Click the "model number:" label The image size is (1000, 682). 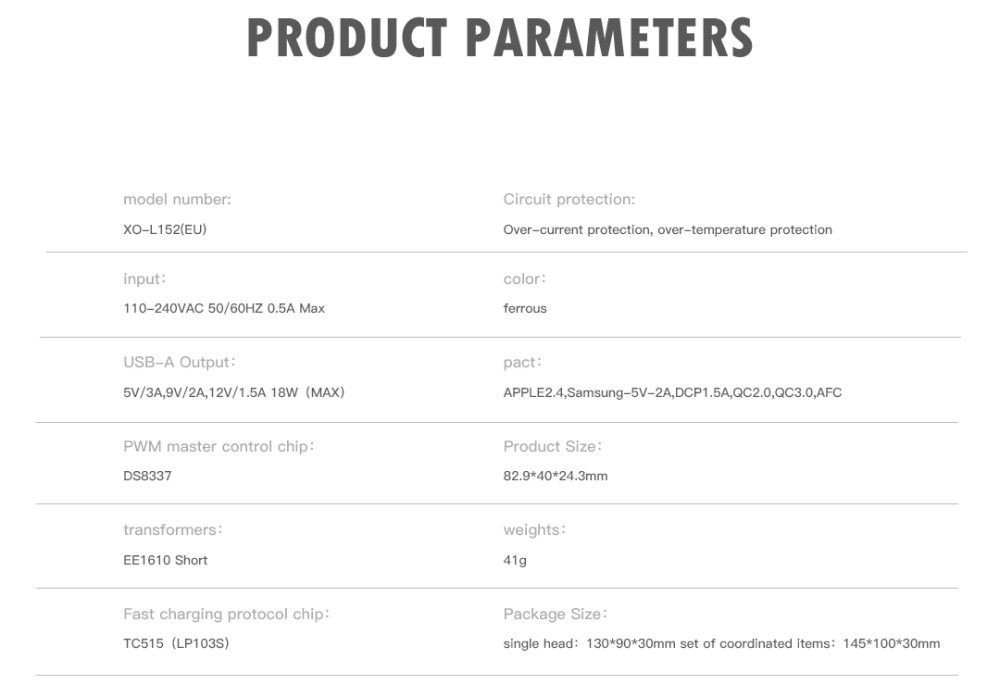click(177, 200)
